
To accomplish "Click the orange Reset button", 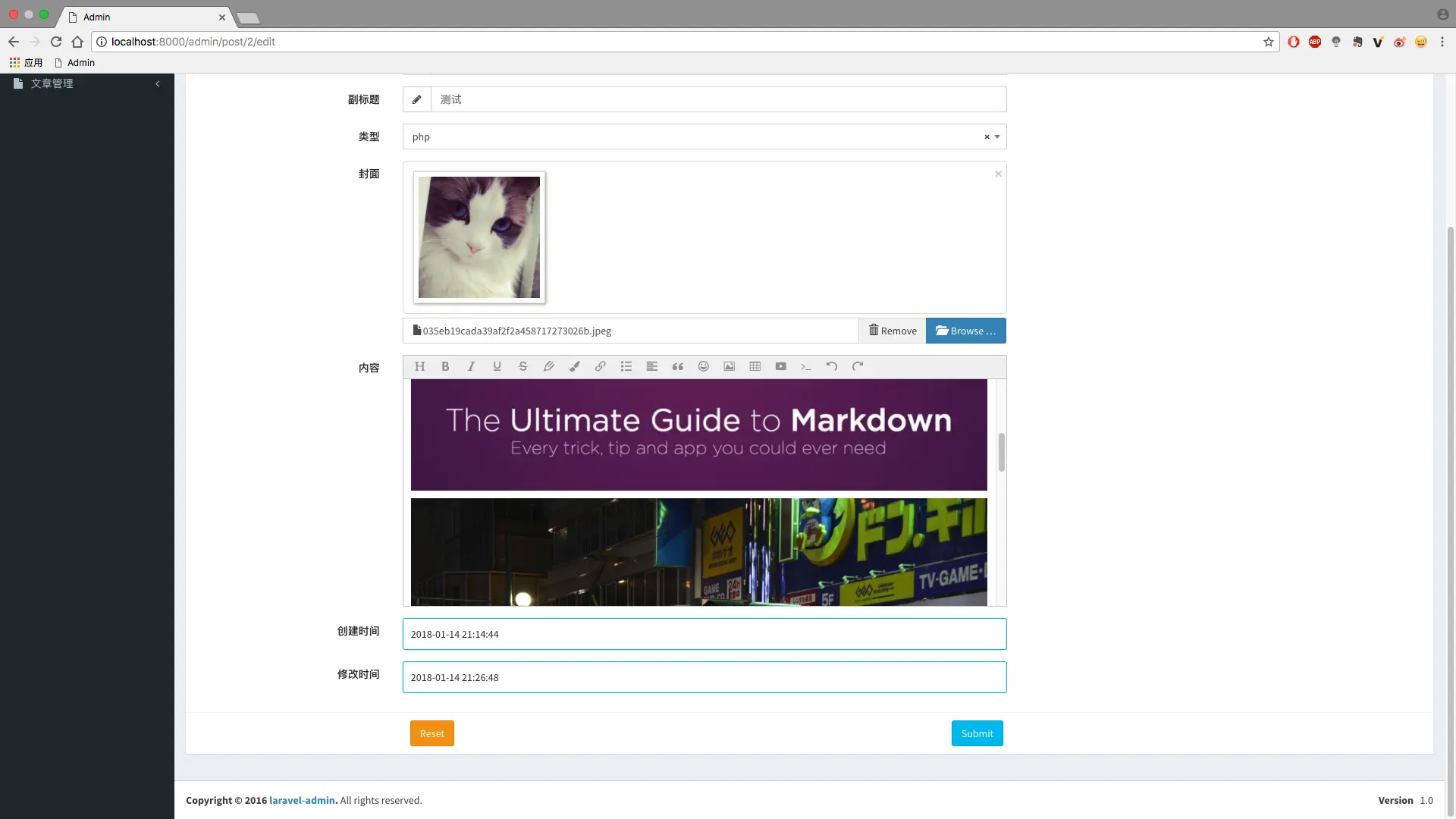I will [431, 733].
